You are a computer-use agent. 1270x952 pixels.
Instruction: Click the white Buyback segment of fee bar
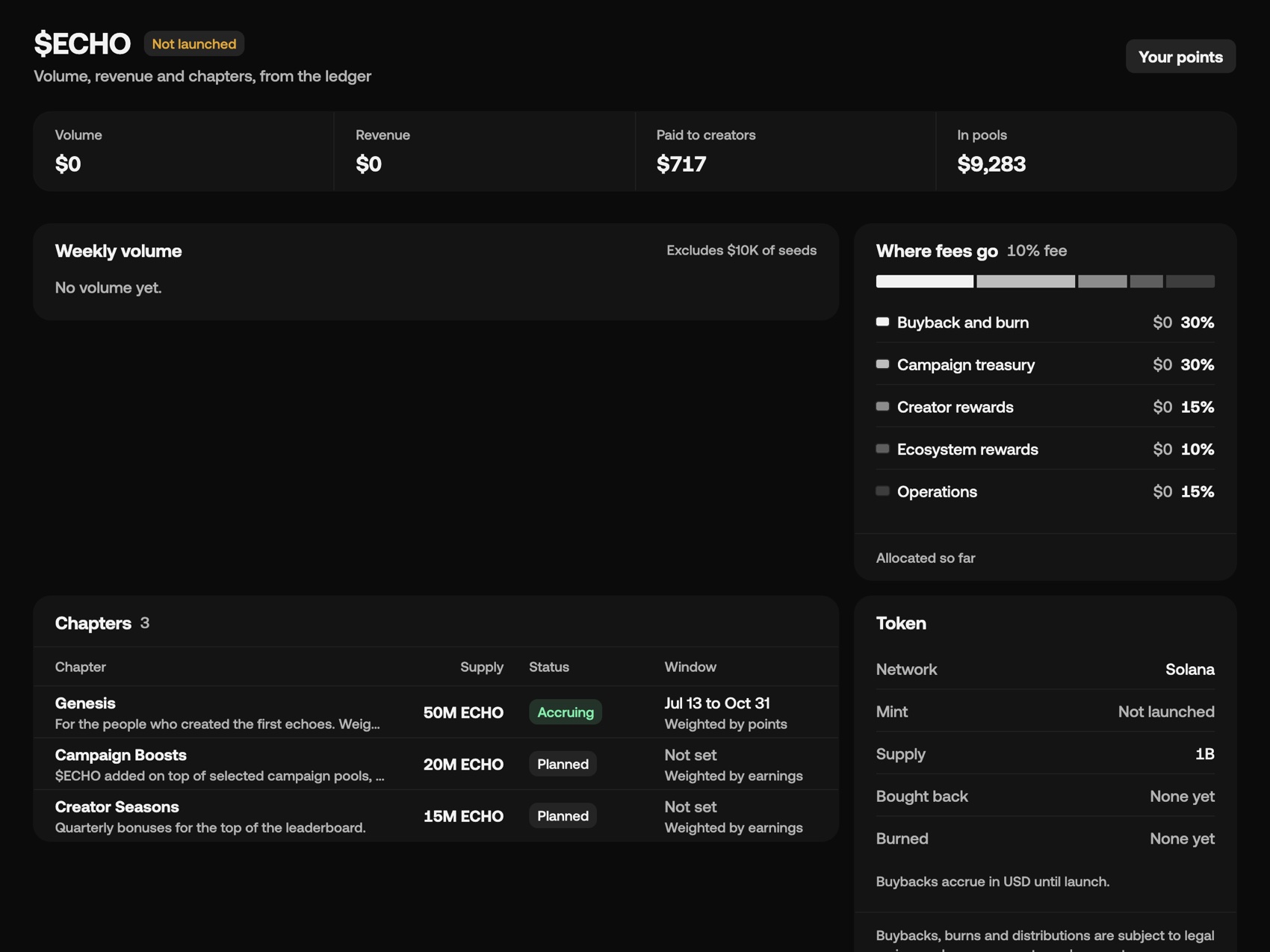point(925,281)
